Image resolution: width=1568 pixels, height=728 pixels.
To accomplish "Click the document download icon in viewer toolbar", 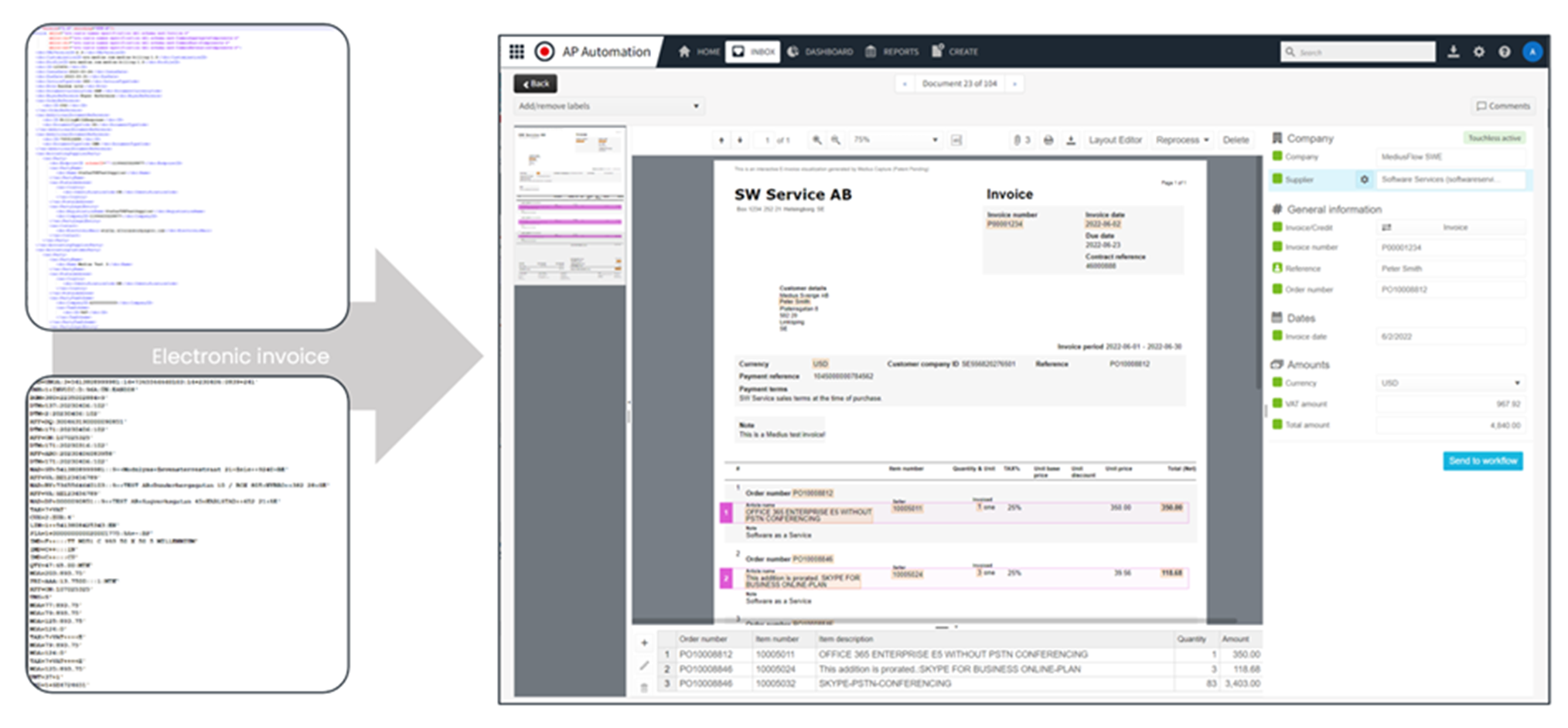I will [x=1071, y=140].
